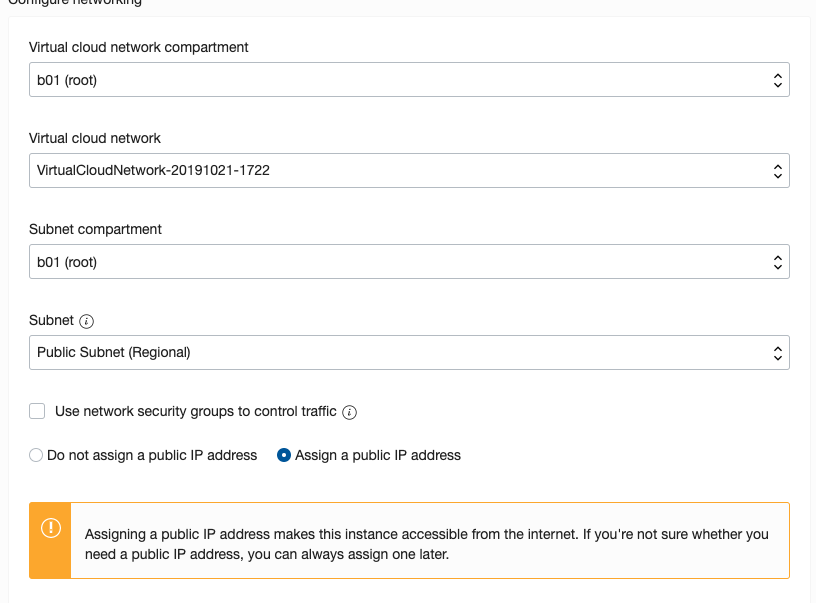Open the VirtualCloudNetwork-20191021-1722 dropdown

coord(409,171)
